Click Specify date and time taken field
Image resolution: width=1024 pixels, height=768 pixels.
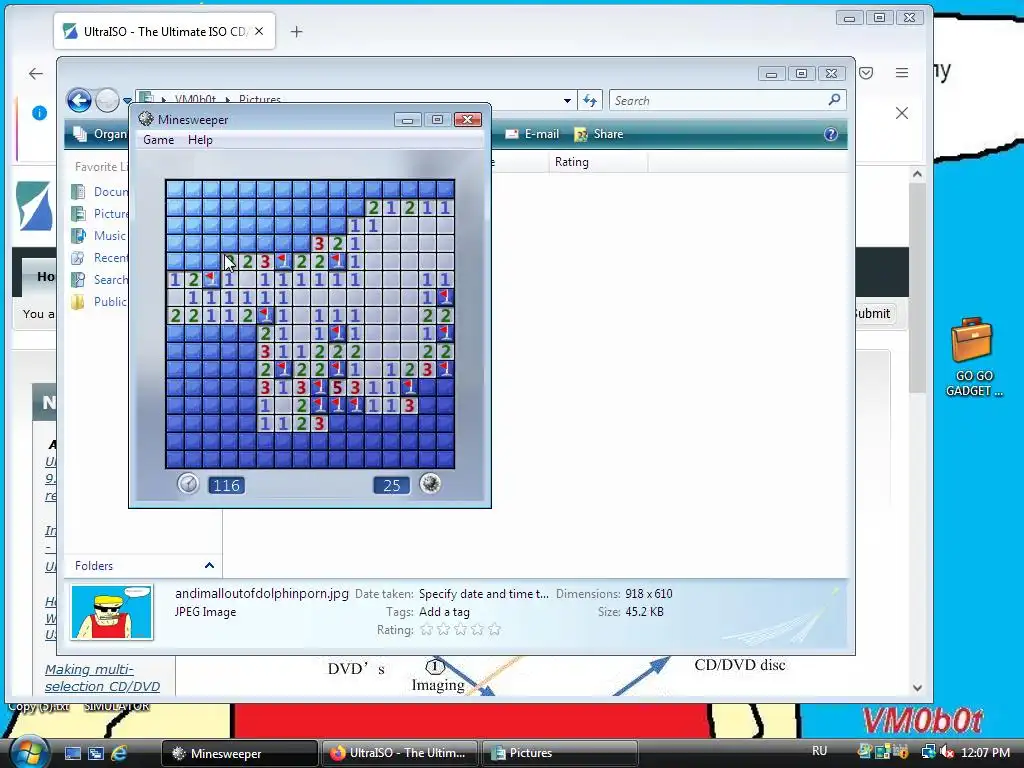point(484,594)
